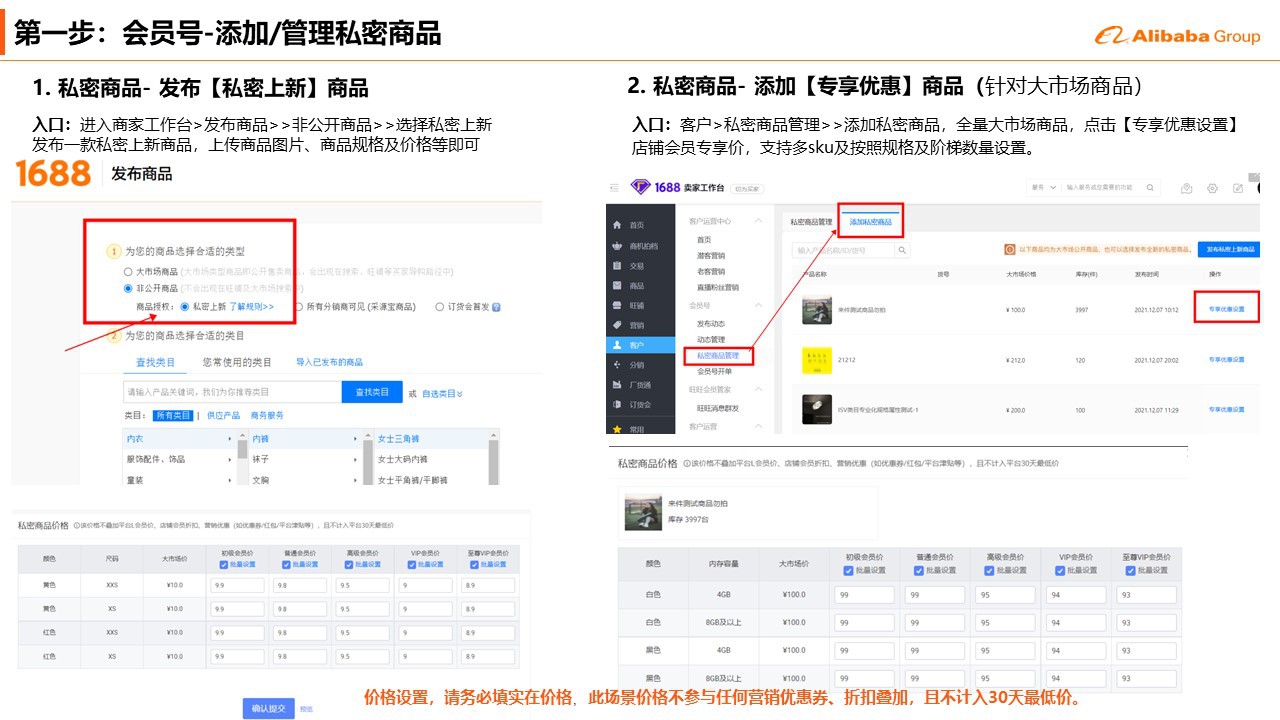Click the 首页 home icon in sidebar
This screenshot has height=720, width=1280.
[x=617, y=225]
